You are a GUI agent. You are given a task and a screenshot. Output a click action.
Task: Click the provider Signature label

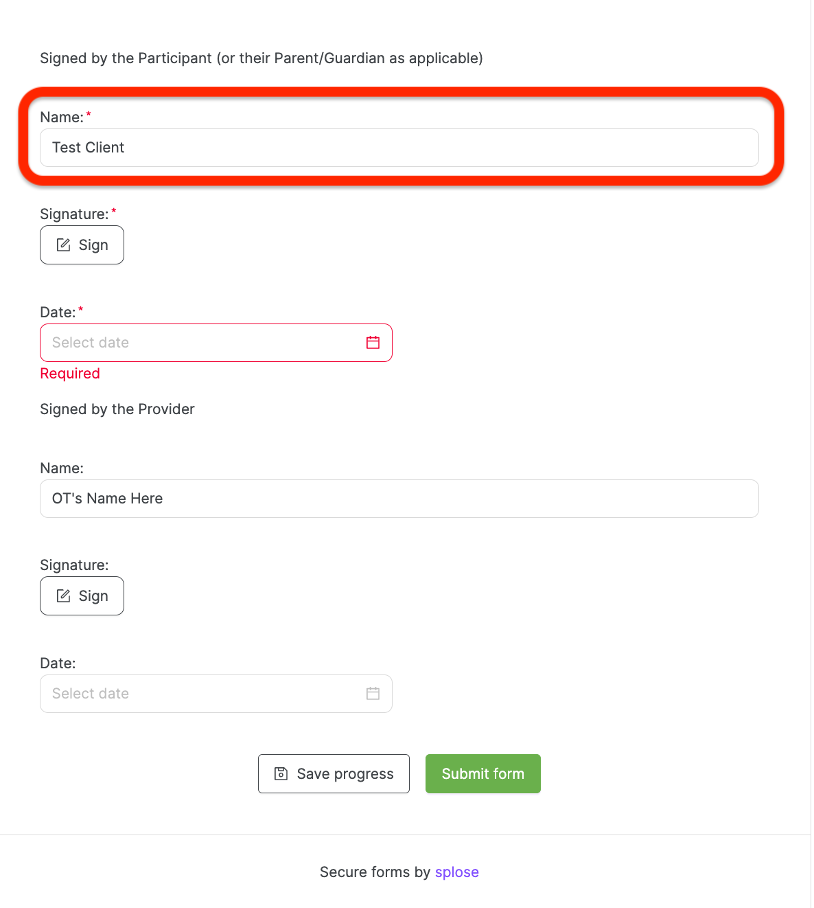coord(74,565)
